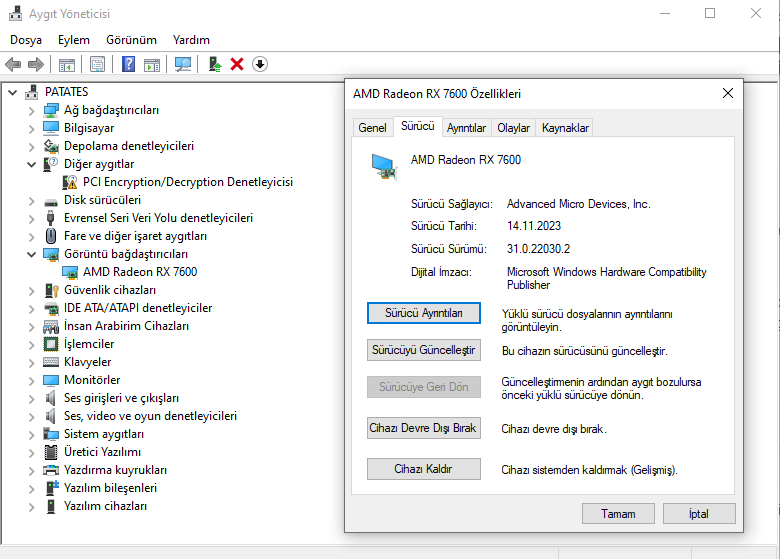Viewport: 780px width, 559px height.
Task: Collapse the PATATES root node
Action: pyautogui.click(x=13, y=93)
